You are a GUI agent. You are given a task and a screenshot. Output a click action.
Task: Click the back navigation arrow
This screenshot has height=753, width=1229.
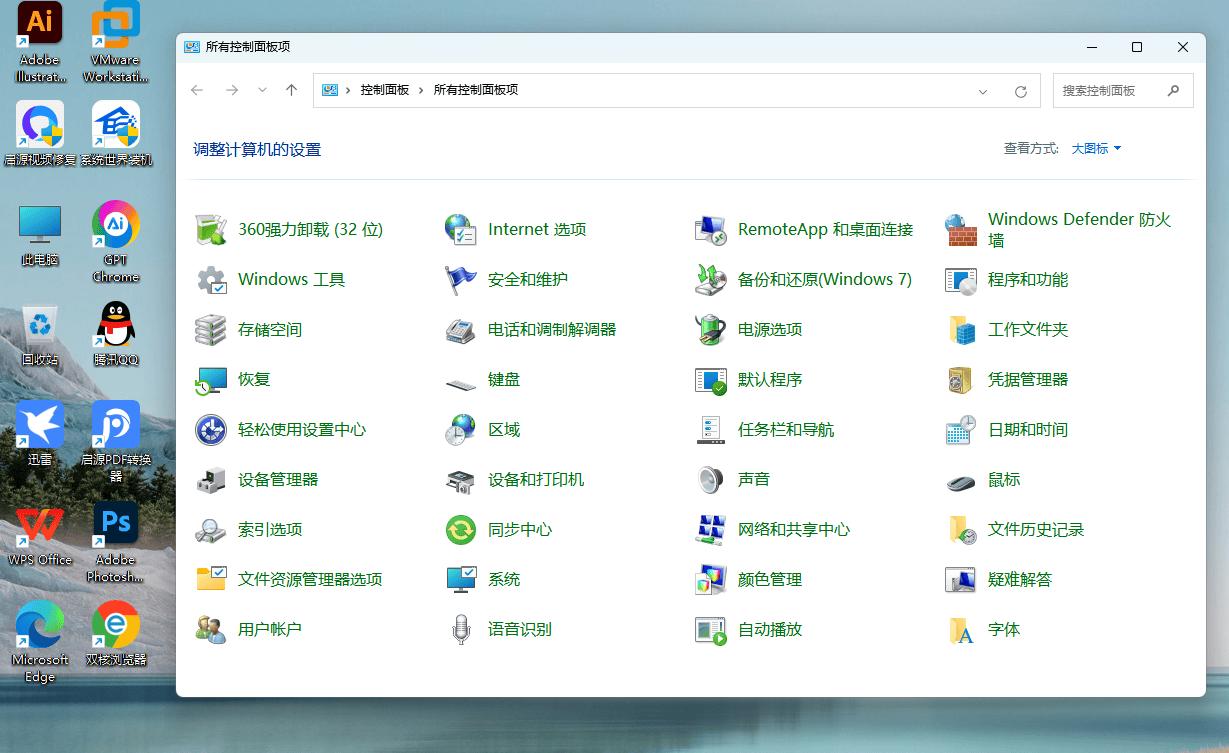pyautogui.click(x=197, y=90)
